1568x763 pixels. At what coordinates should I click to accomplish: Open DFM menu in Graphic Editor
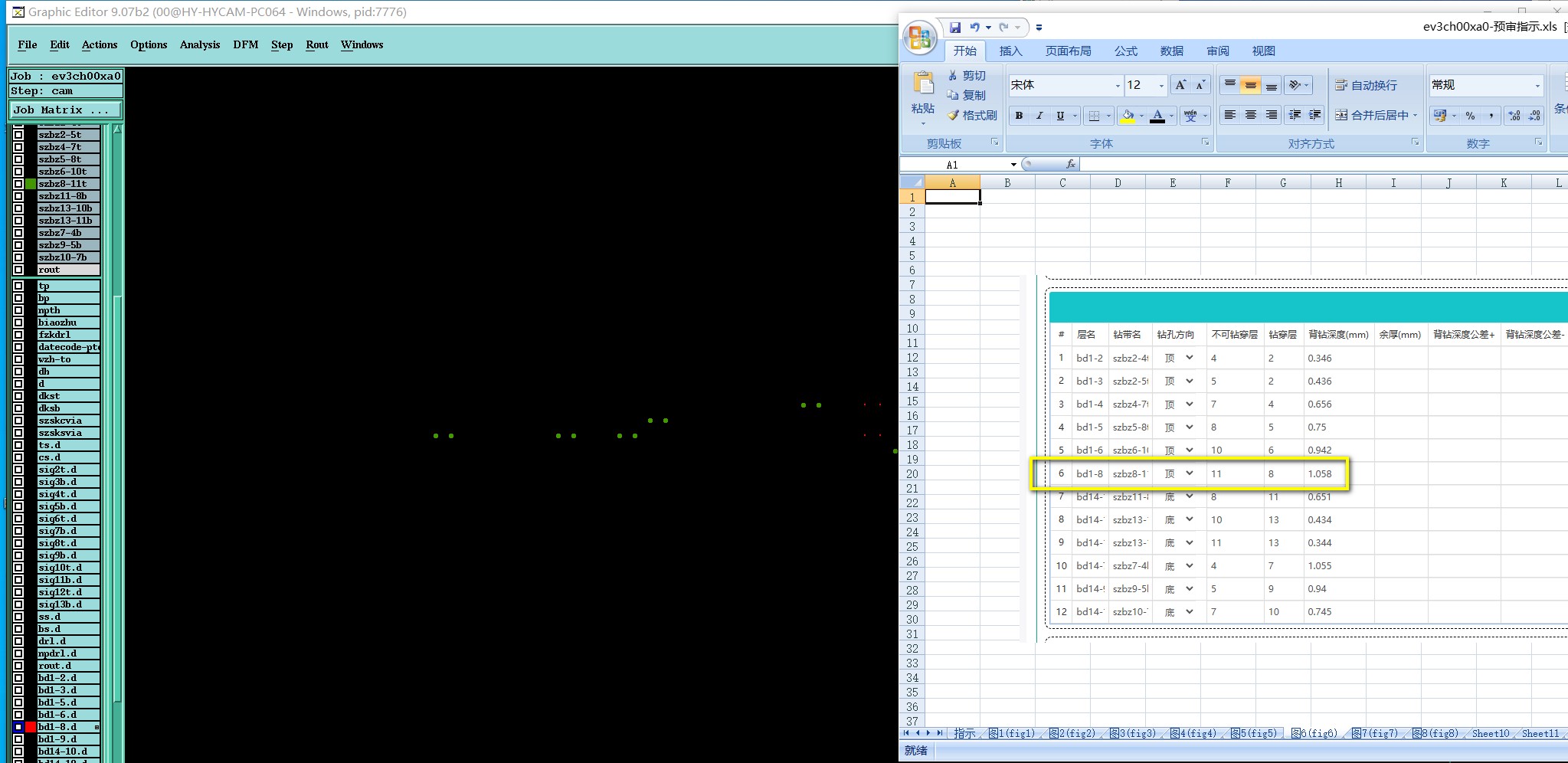click(x=246, y=44)
